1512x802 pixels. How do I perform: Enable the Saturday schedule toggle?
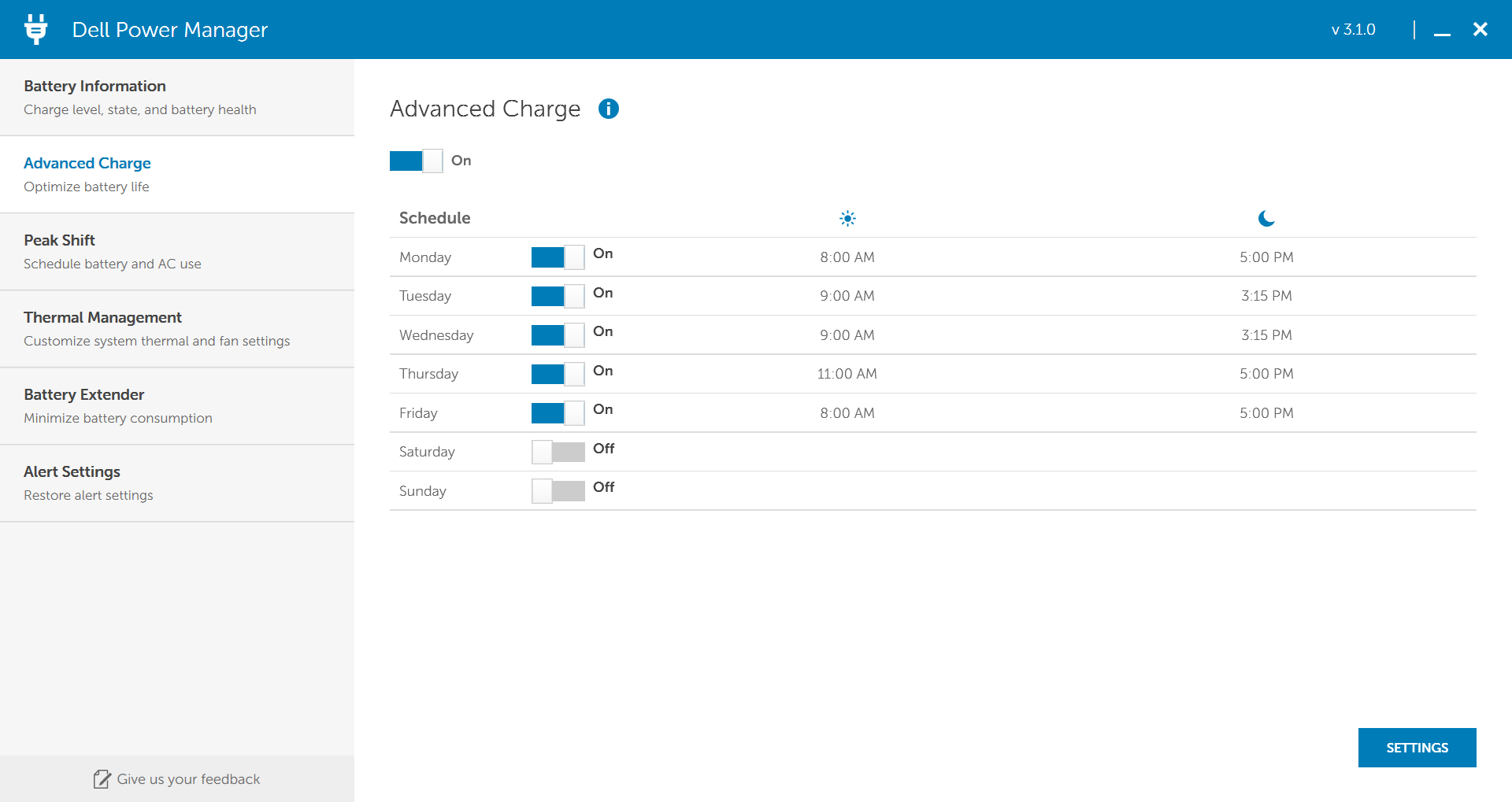(x=558, y=452)
